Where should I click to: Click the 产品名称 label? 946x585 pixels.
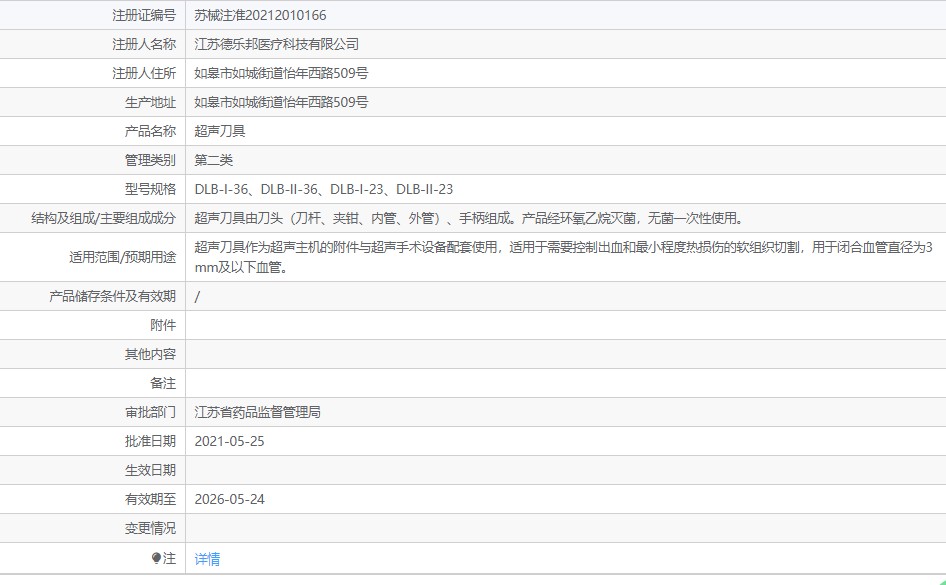point(150,131)
